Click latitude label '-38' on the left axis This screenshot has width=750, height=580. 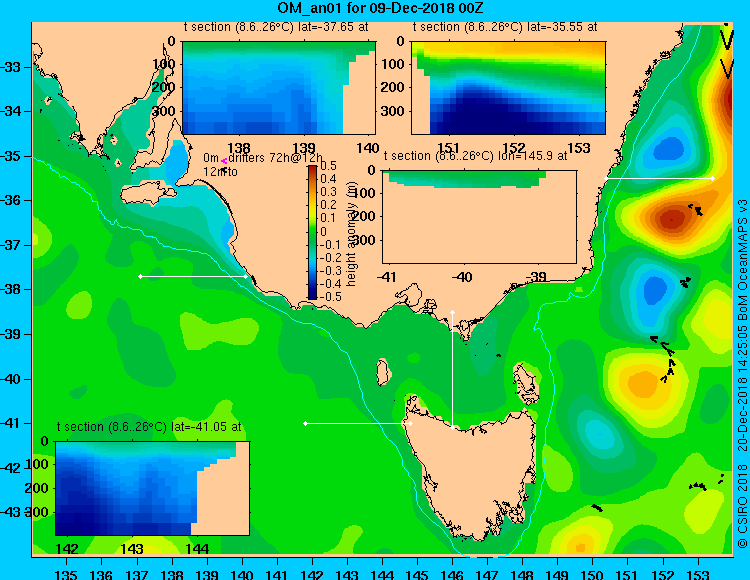pos(11,289)
